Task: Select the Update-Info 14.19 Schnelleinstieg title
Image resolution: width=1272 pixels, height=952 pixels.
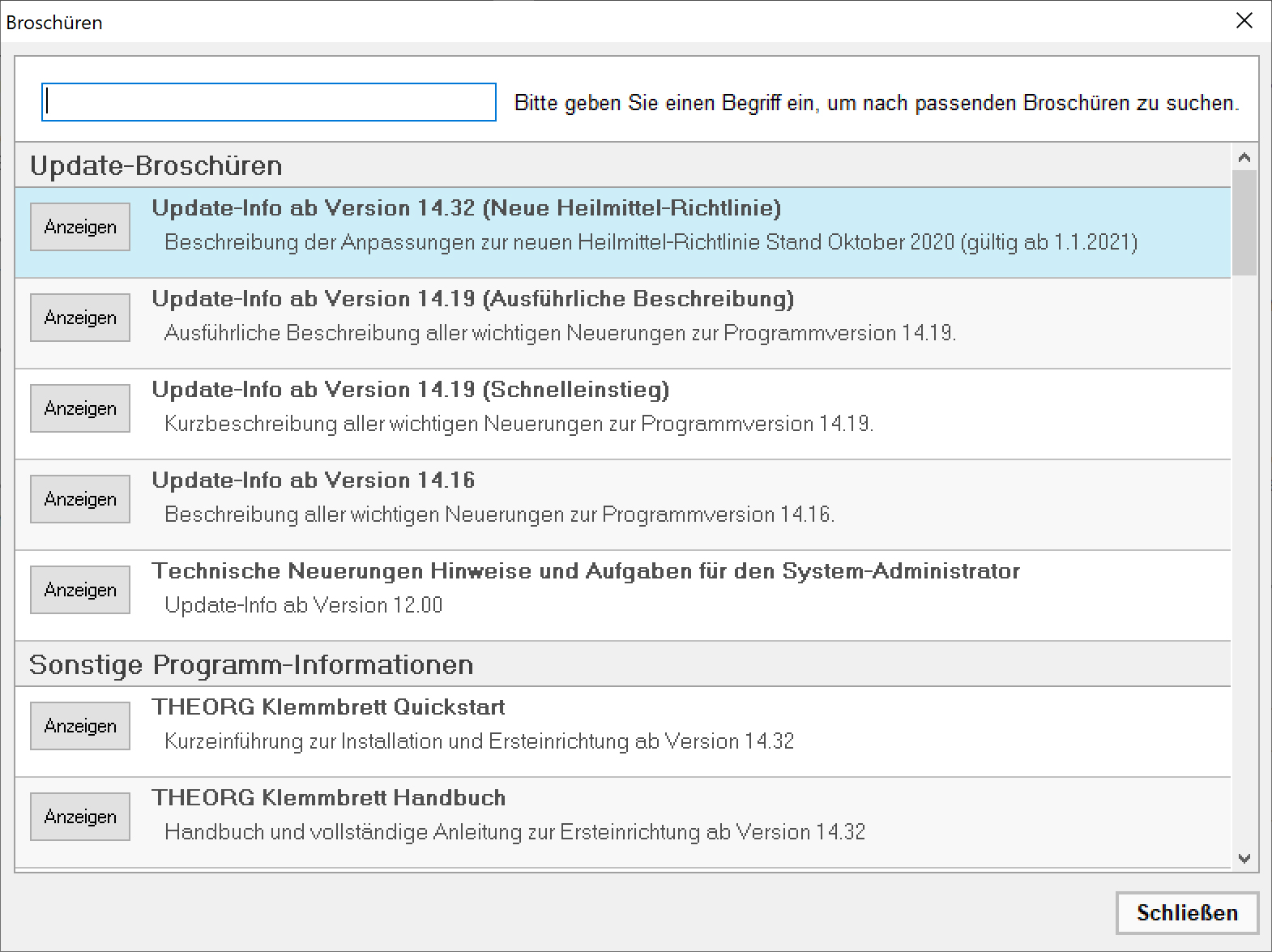Action: point(410,390)
